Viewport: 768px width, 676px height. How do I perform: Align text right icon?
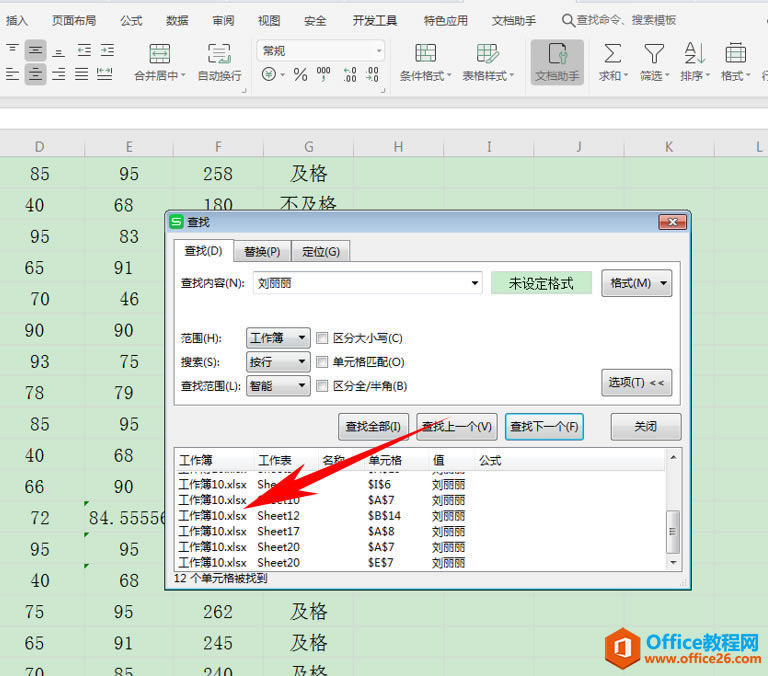pos(58,74)
